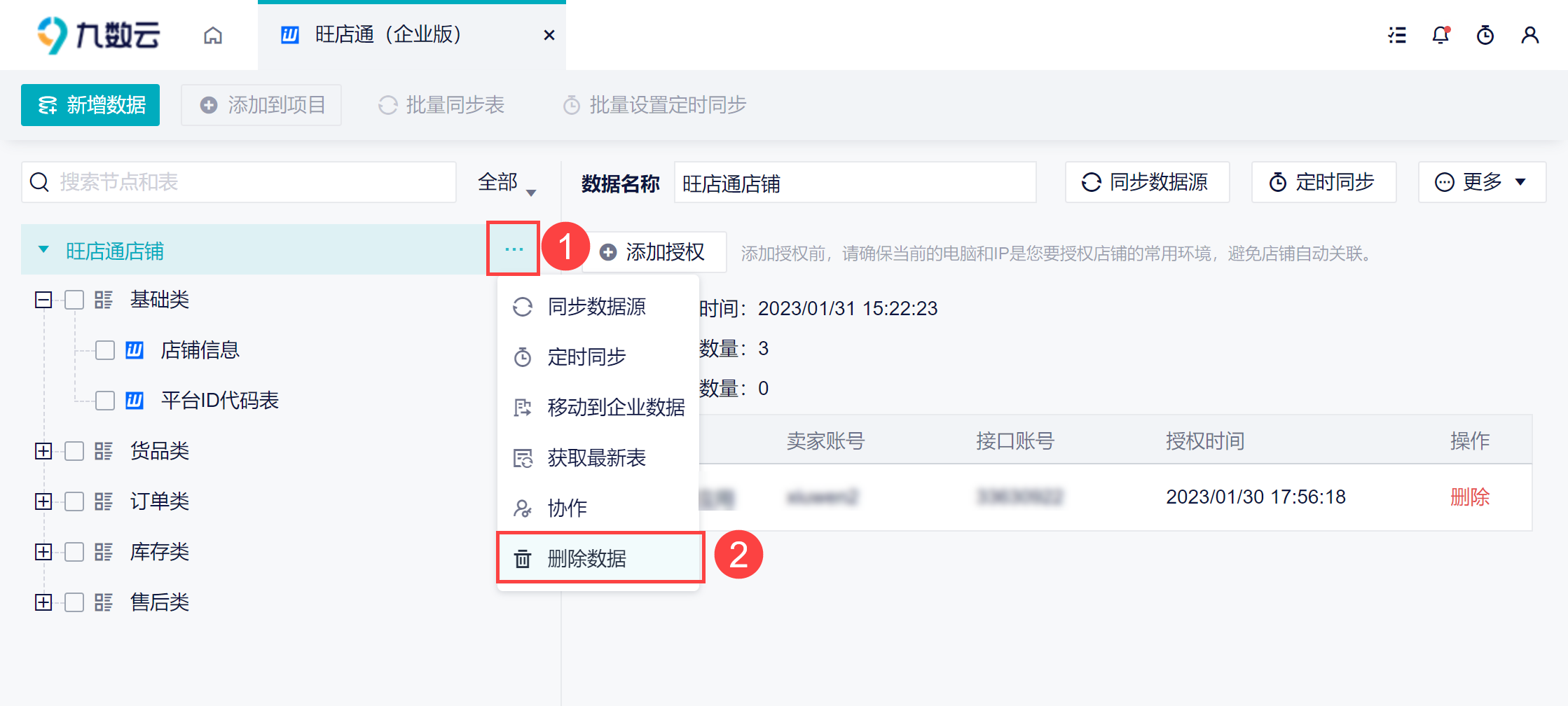Click the 货品类 category icon

[104, 451]
